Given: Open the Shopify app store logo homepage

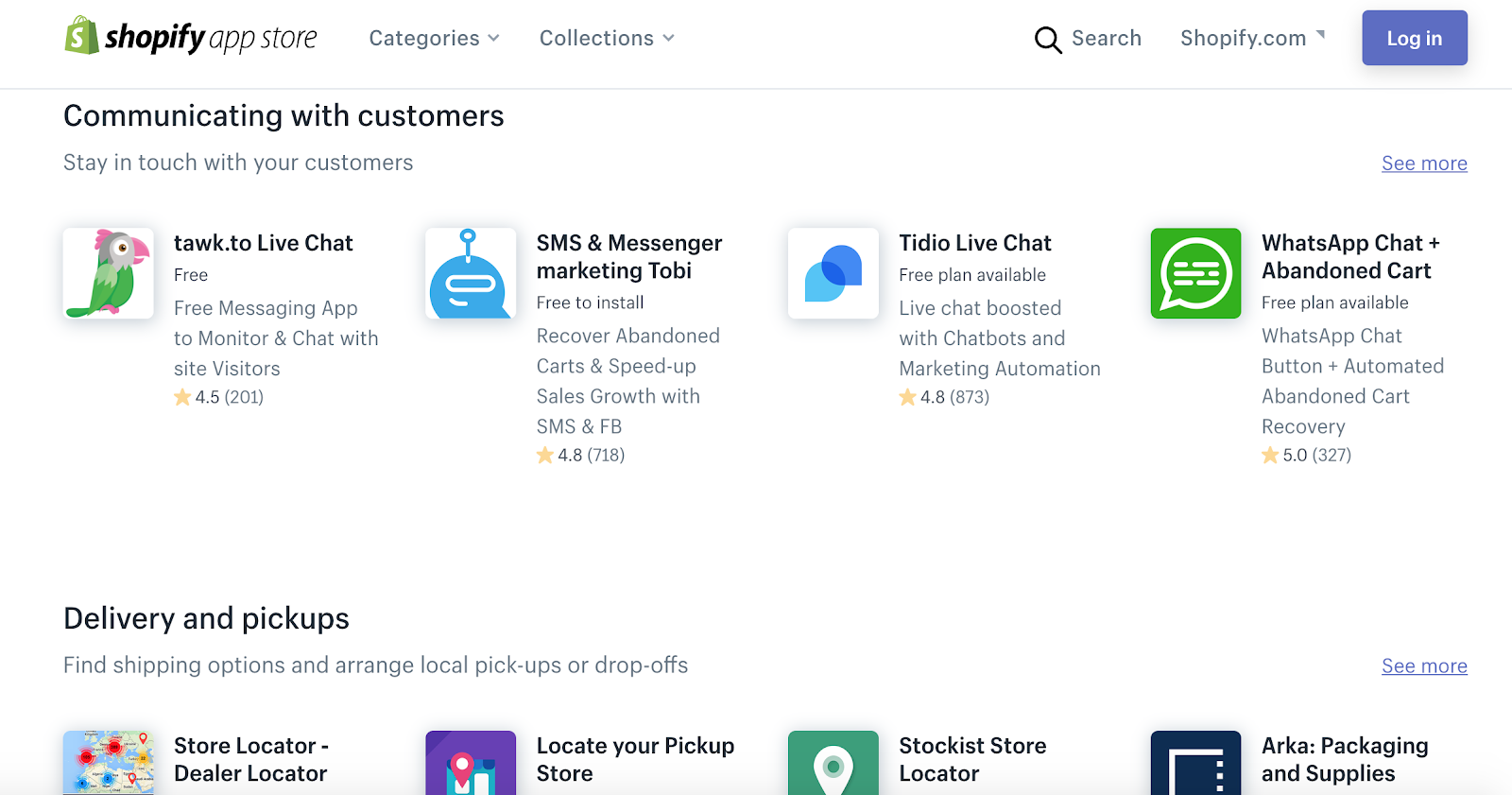Looking at the screenshot, I should 191,37.
